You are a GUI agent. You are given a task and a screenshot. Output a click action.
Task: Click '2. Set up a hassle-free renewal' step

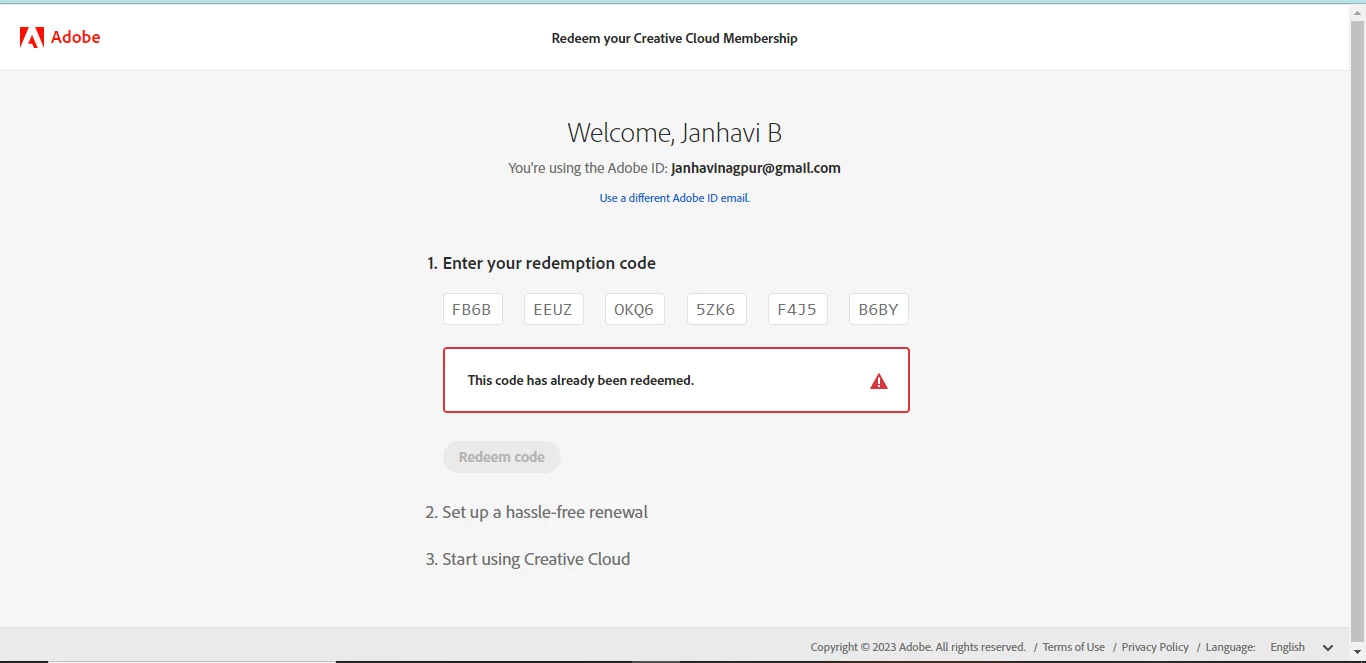(x=537, y=512)
